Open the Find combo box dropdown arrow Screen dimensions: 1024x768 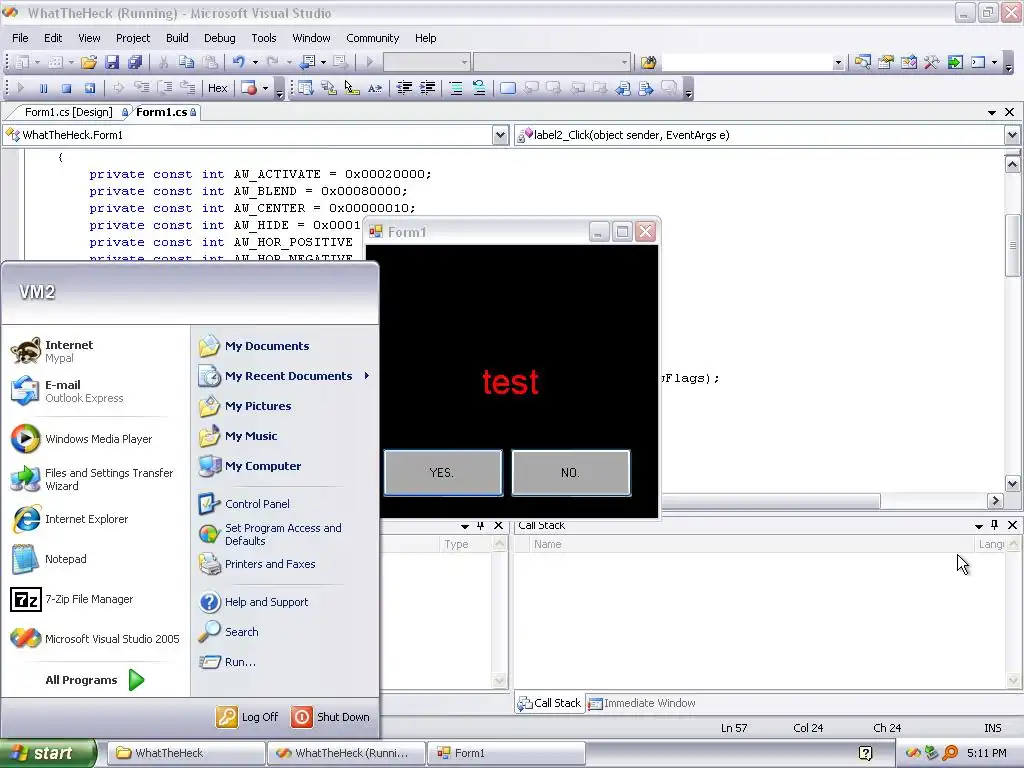tap(838, 63)
